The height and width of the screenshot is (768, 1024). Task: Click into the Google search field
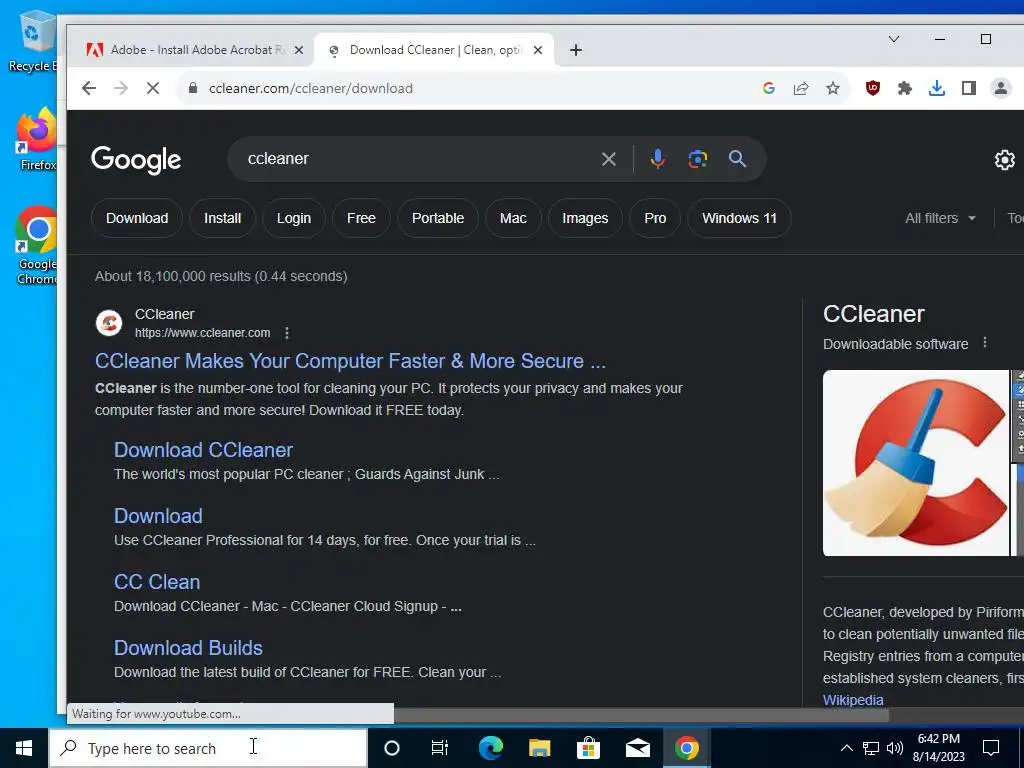418,159
